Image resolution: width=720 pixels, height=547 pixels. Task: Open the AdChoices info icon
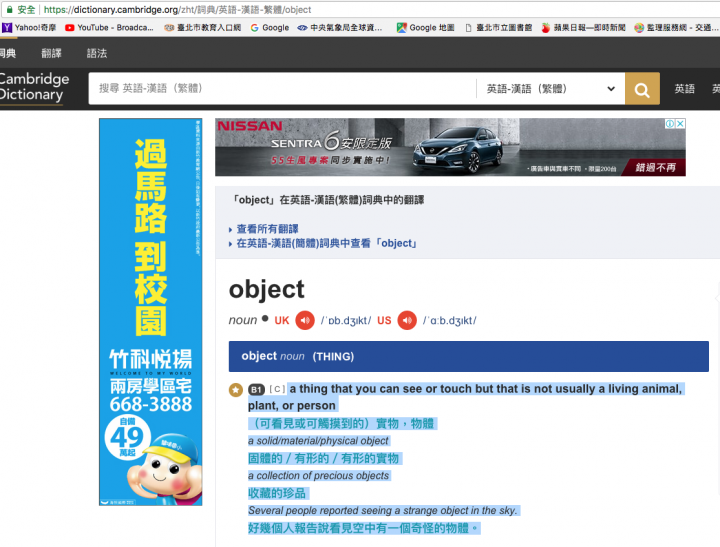click(x=670, y=124)
